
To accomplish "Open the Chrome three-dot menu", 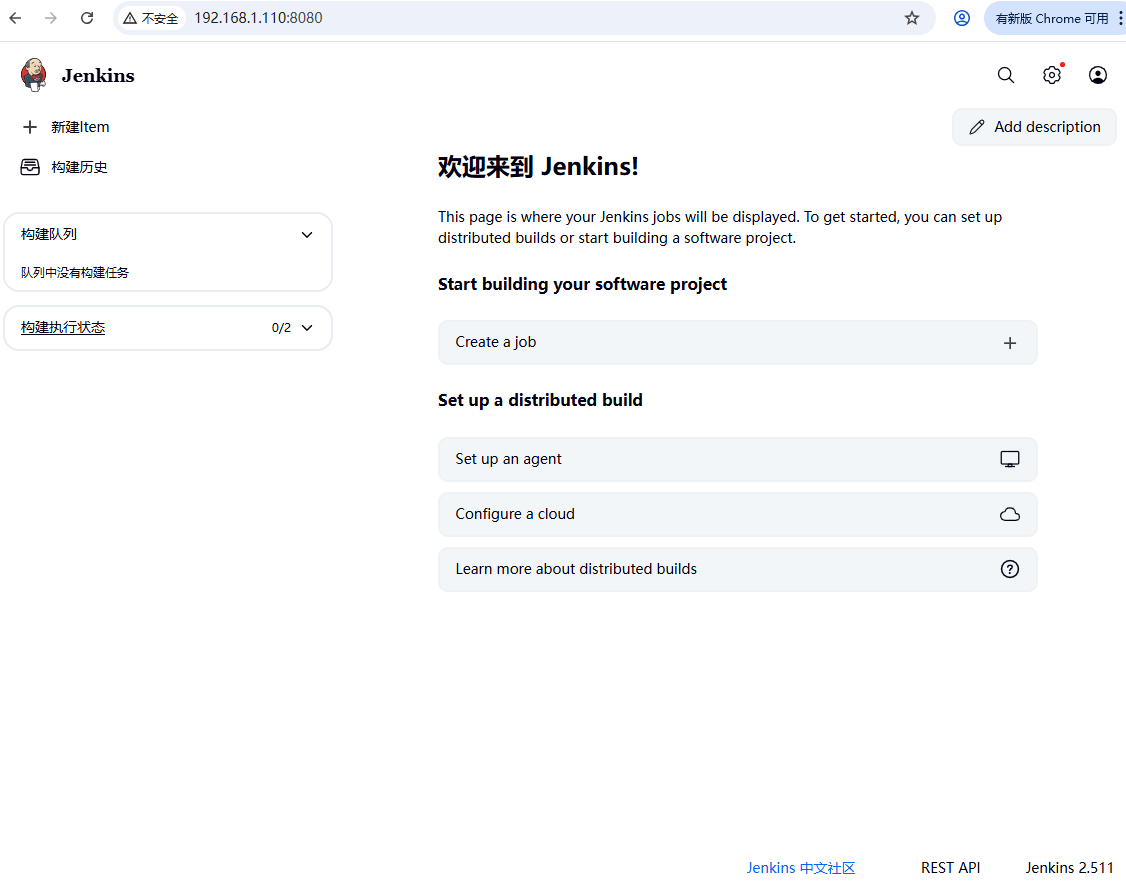I will [1120, 18].
